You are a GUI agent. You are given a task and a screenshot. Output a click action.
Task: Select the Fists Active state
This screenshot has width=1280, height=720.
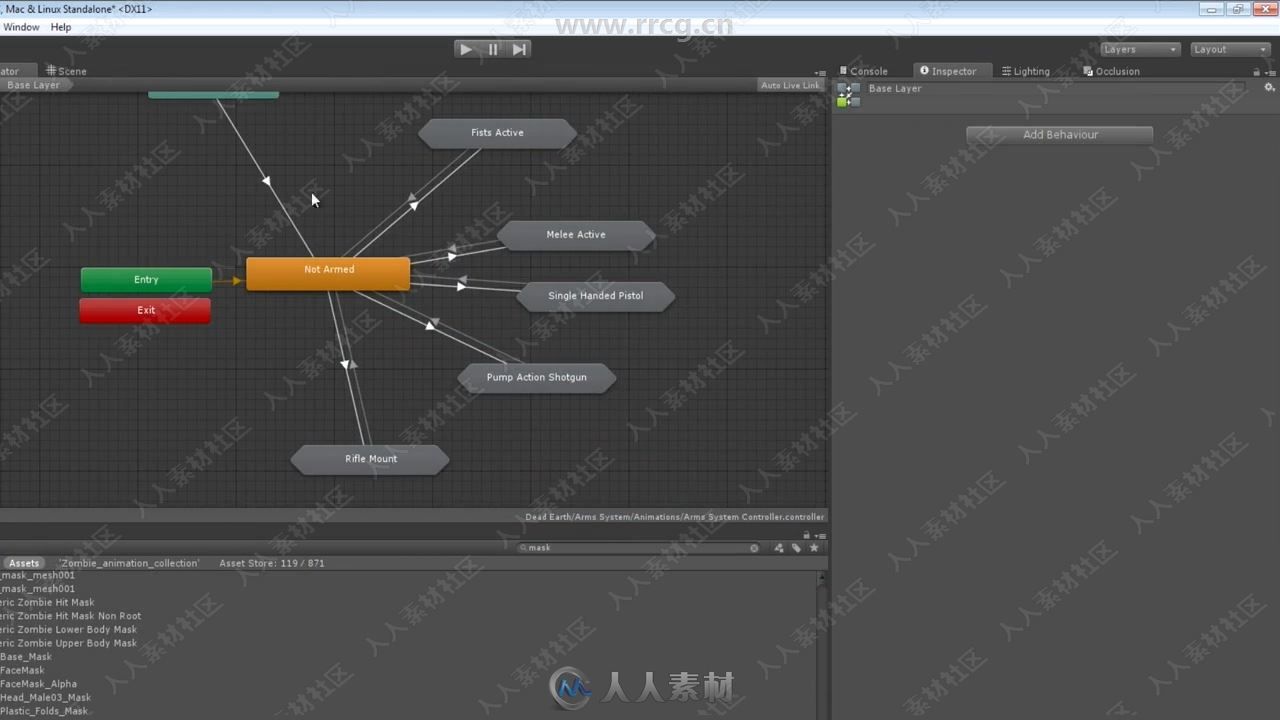(497, 133)
